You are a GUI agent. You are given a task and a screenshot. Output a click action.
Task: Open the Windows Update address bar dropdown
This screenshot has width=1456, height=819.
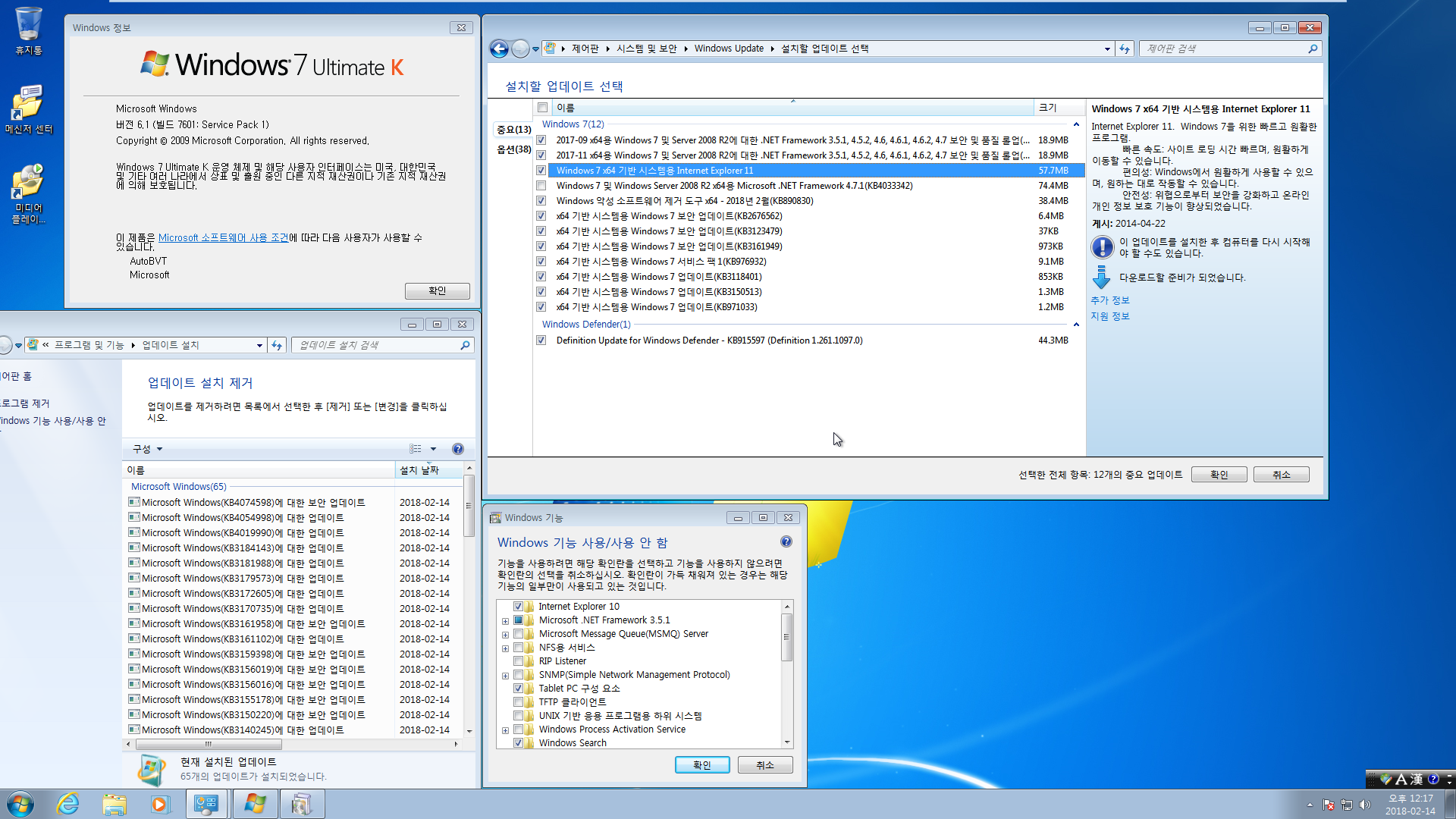click(x=1107, y=49)
